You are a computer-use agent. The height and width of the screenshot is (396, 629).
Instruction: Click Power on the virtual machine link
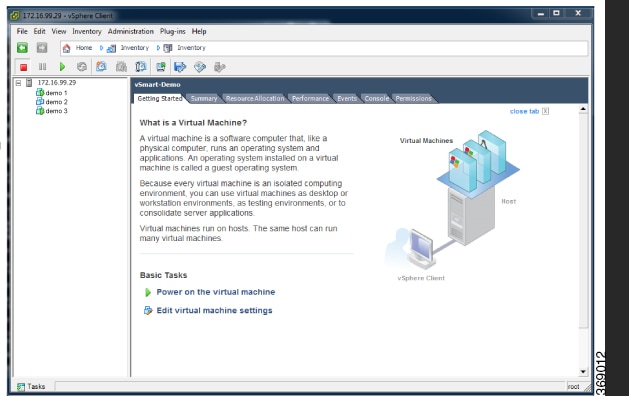click(216, 292)
